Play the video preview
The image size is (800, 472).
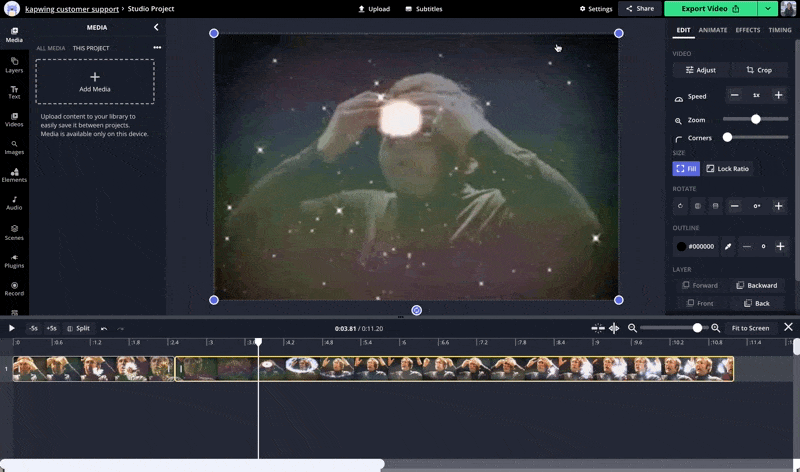point(11,328)
